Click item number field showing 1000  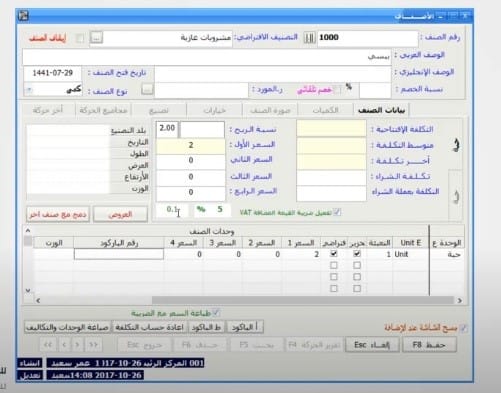coord(367,38)
